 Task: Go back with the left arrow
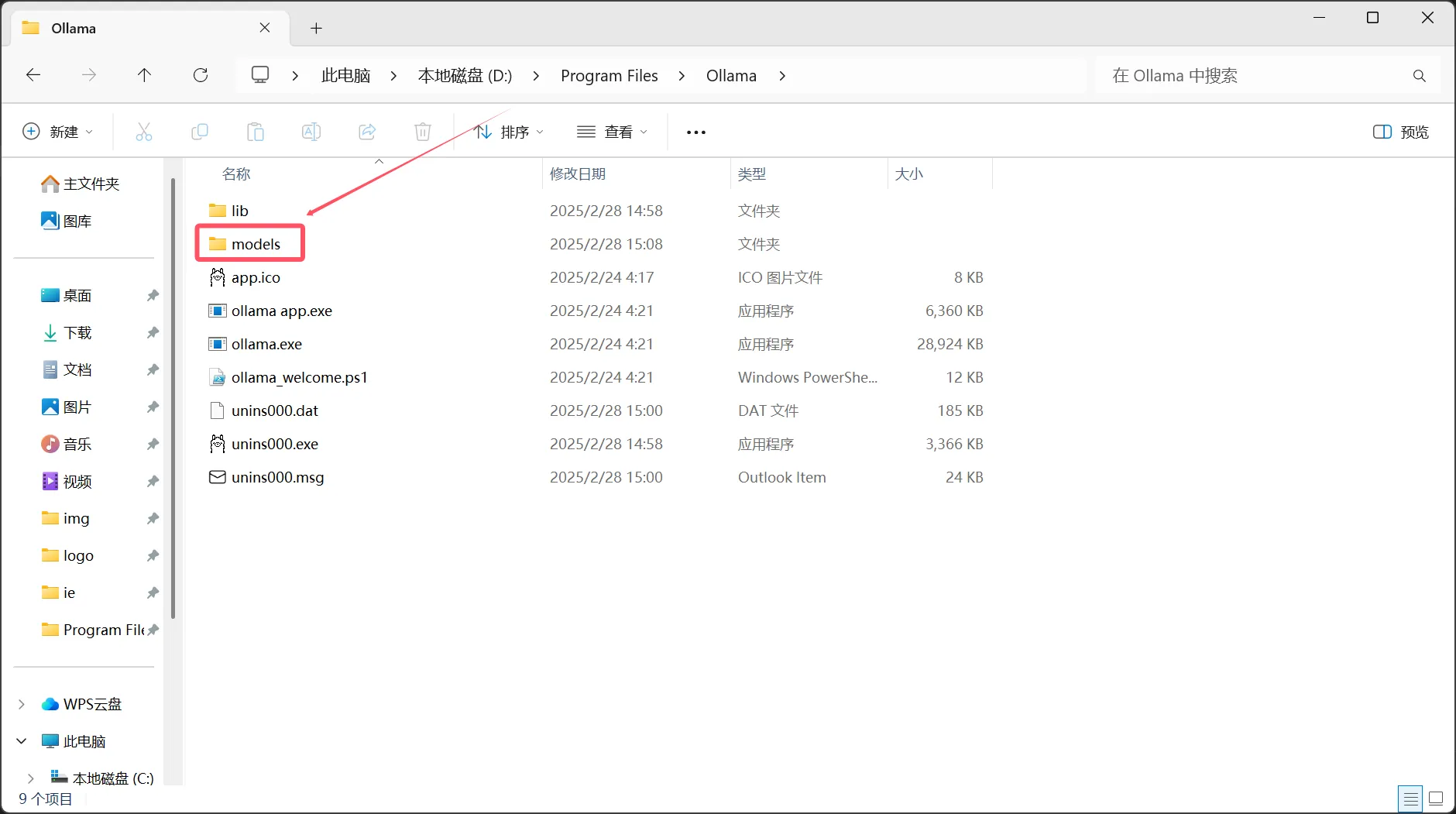33,75
